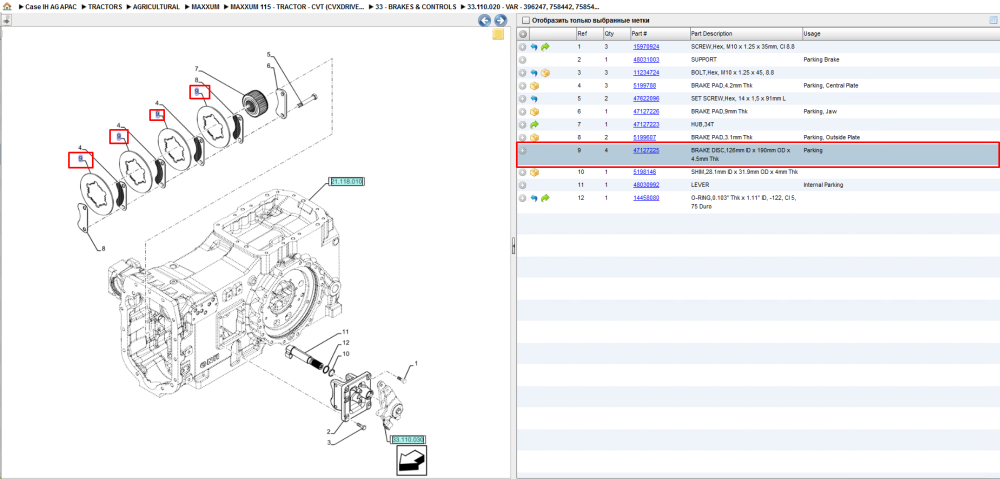Viewport: 1000px width, 479px height.
Task: Click blue arrow icon on the SET SCREW row
Action: (534, 99)
